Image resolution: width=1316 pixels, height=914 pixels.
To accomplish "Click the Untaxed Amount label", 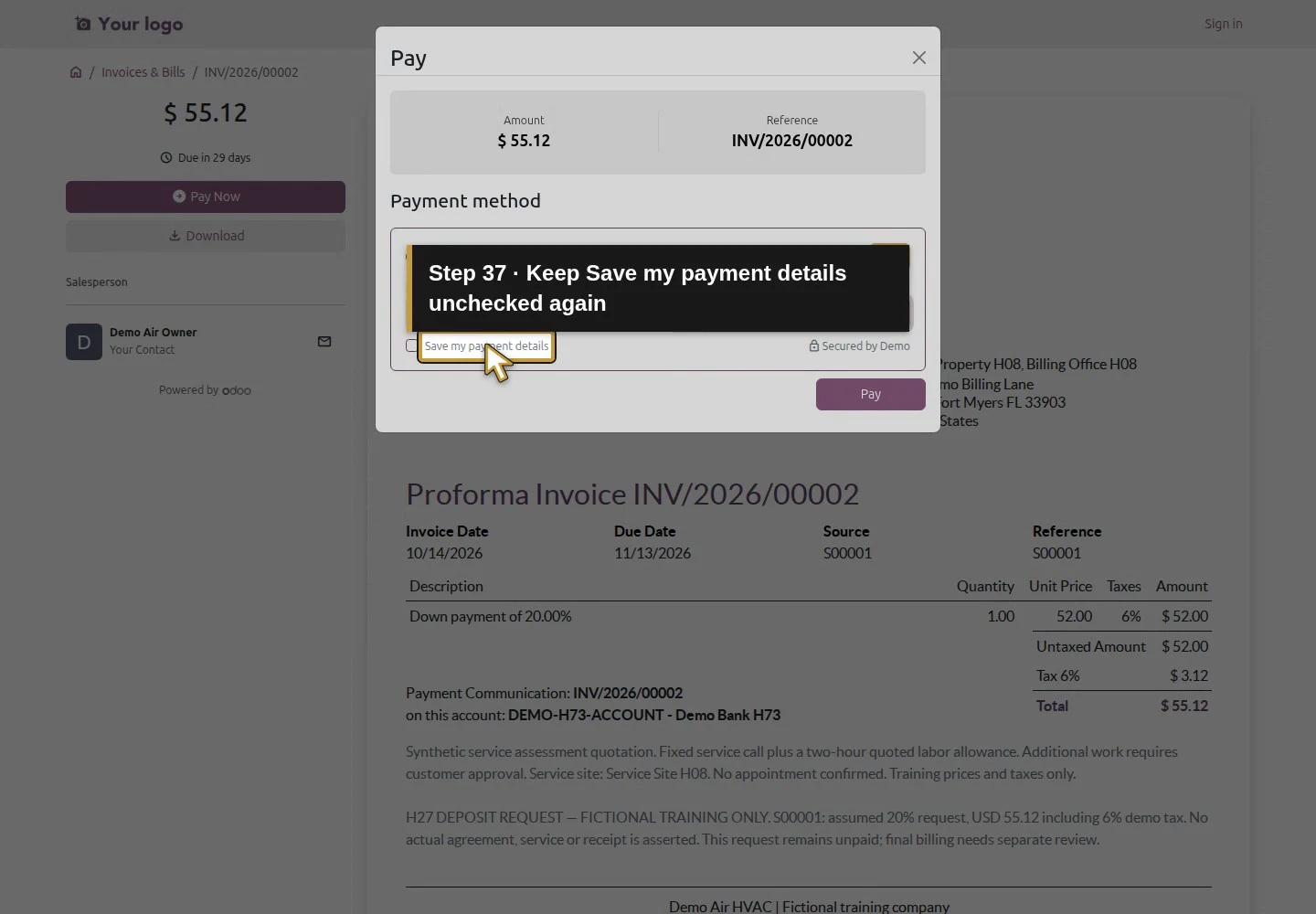I will [x=1090, y=646].
